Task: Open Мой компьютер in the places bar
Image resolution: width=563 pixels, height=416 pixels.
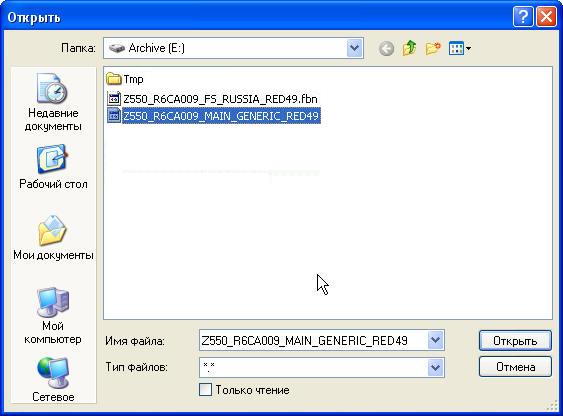Action: pos(53,316)
